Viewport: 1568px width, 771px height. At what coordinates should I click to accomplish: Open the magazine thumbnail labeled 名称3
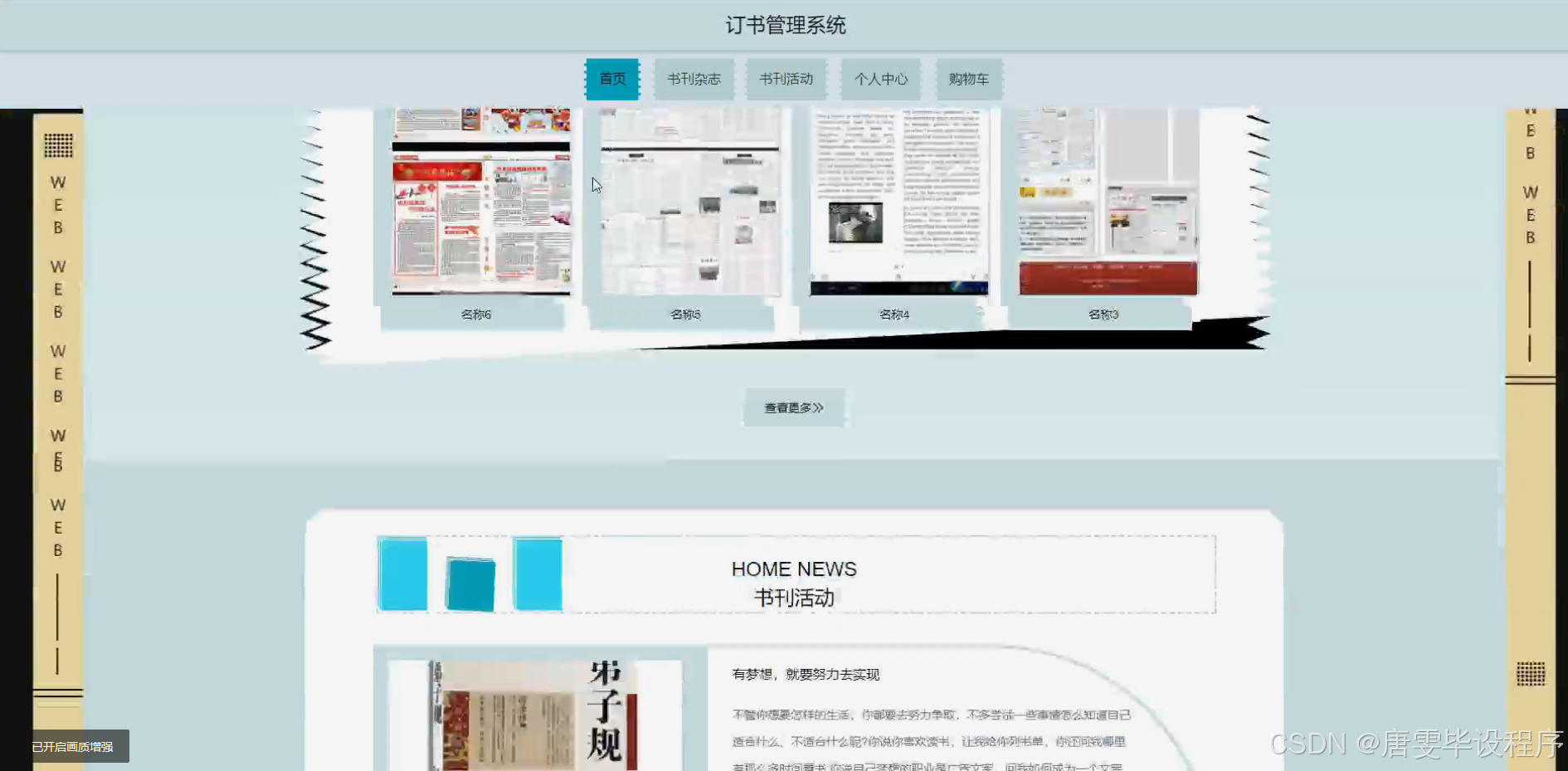(x=1108, y=202)
